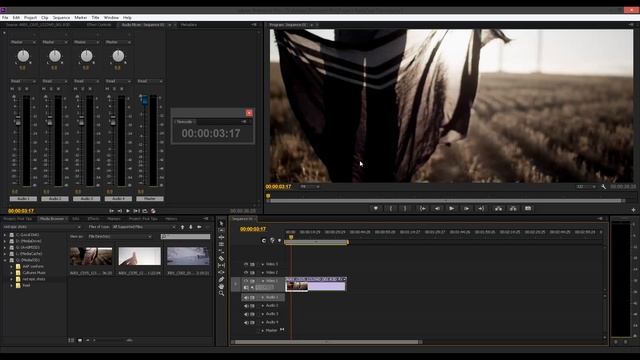Viewport: 640px width, 360px height.
Task: Go up a folder in Media Browser
Action: pos(182,227)
